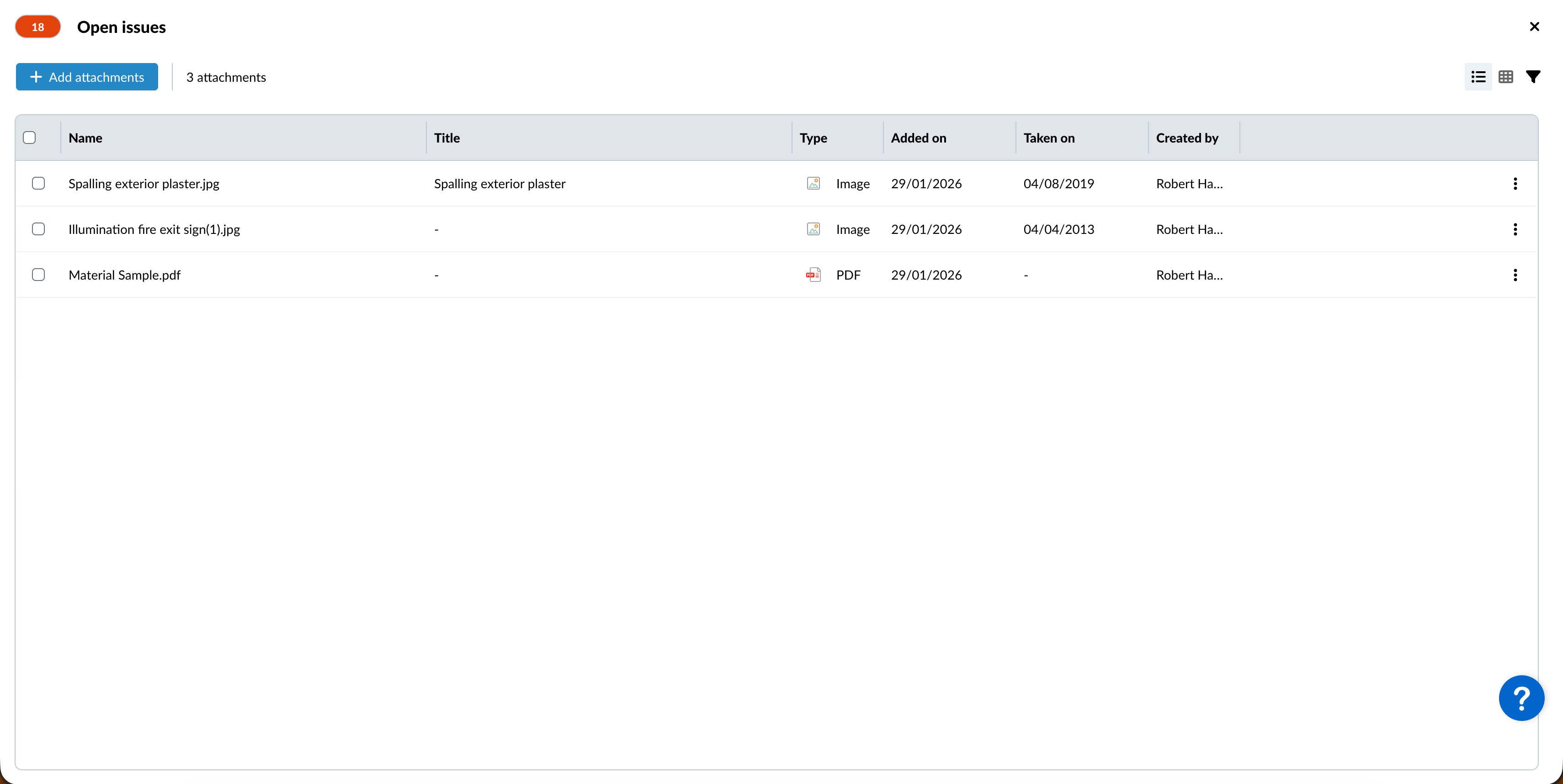
Task: Click PDF icon for Material Sample
Action: tap(813, 275)
